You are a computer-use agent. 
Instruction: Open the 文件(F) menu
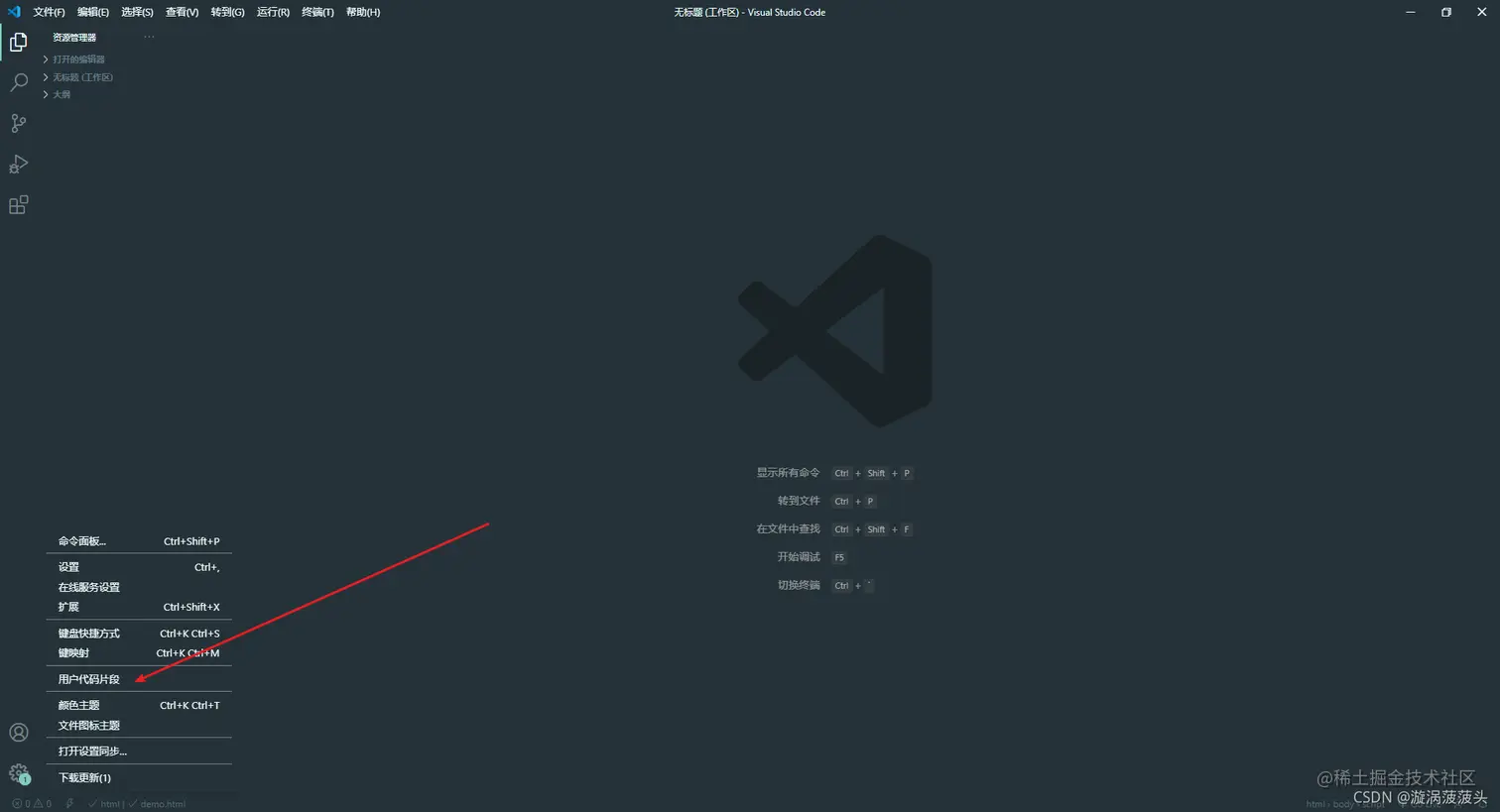pyautogui.click(x=49, y=12)
